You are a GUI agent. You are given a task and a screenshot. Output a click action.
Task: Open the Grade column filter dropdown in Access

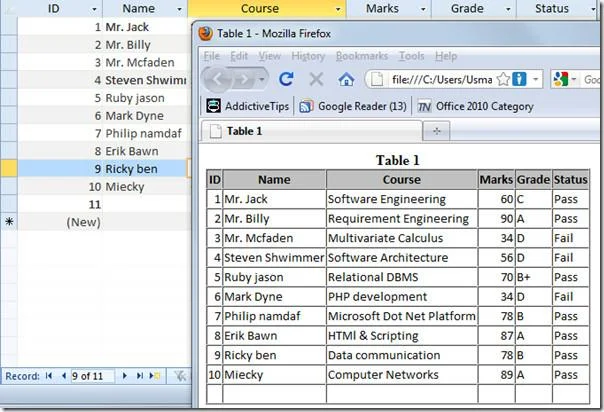(x=508, y=9)
